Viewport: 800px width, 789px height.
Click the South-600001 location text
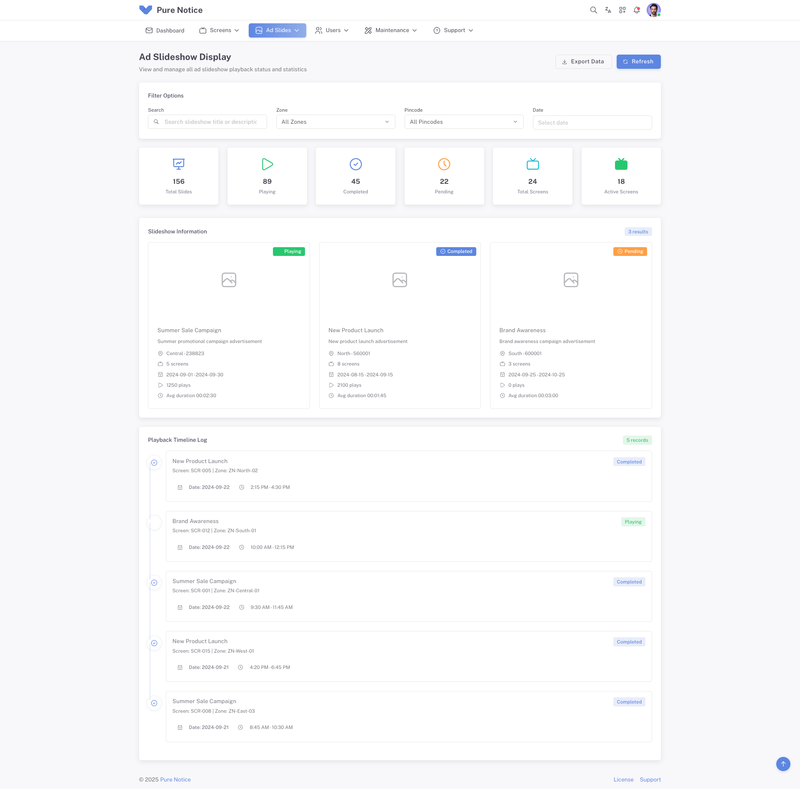point(525,353)
